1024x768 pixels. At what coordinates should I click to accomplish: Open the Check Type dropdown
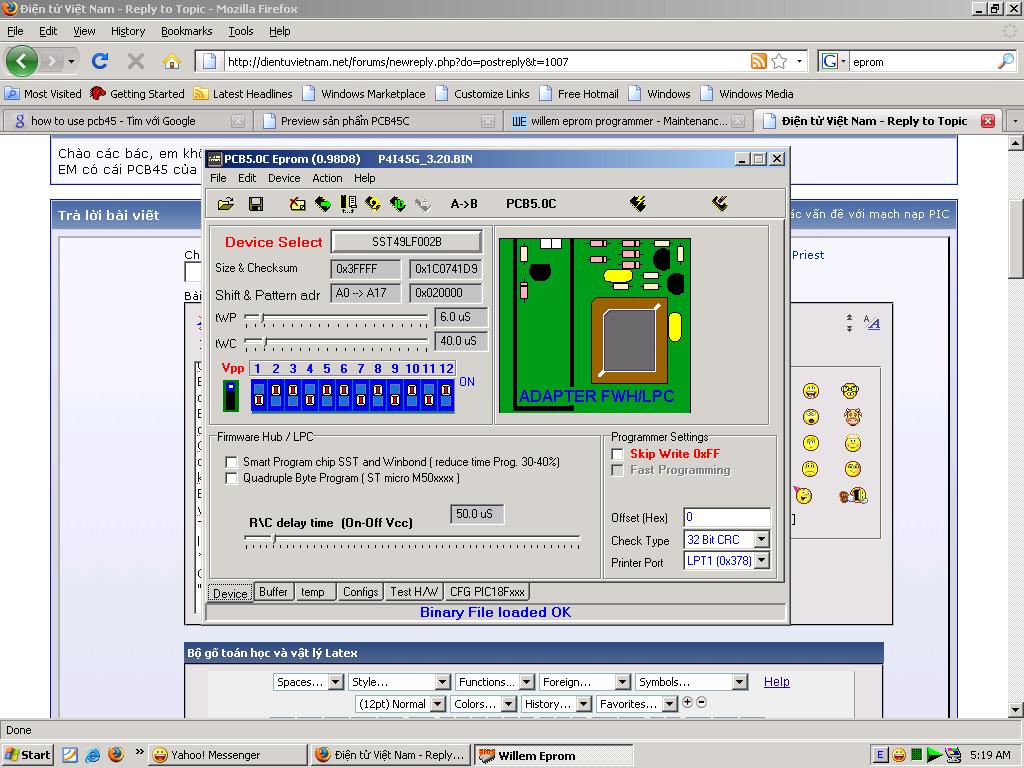pyautogui.click(x=760, y=540)
